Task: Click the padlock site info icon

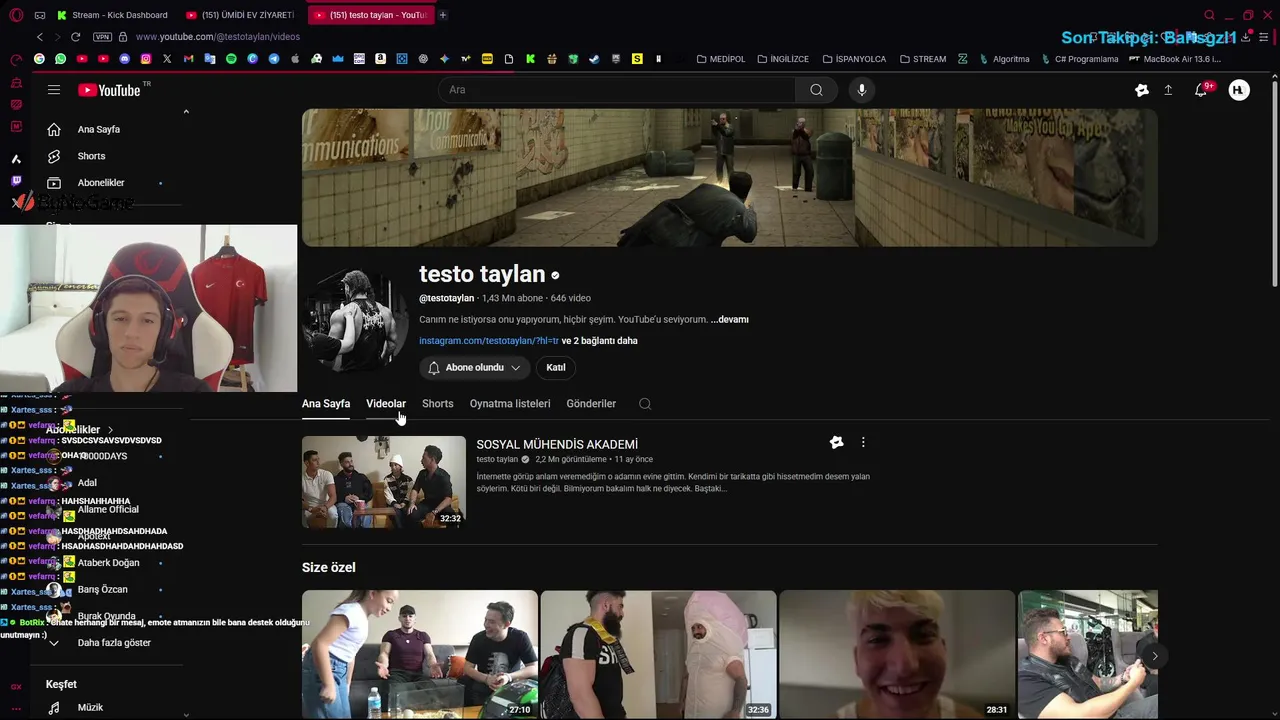Action: [124, 36]
